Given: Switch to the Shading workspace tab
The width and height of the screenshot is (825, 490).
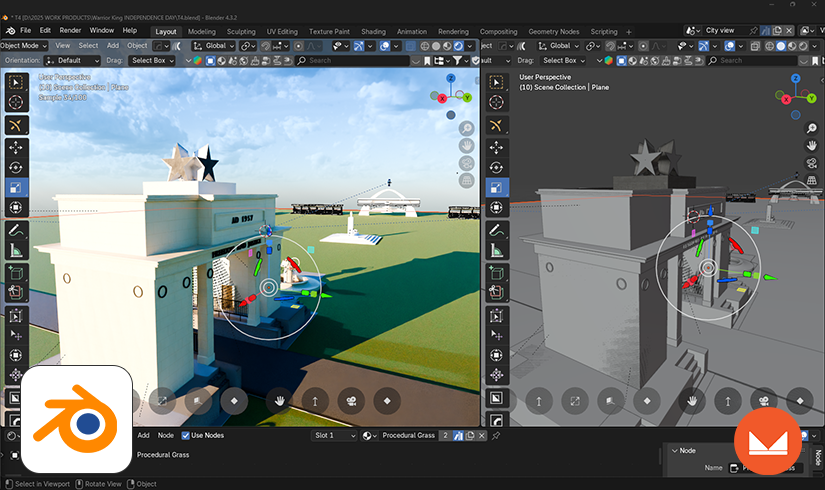Looking at the screenshot, I should click(373, 31).
